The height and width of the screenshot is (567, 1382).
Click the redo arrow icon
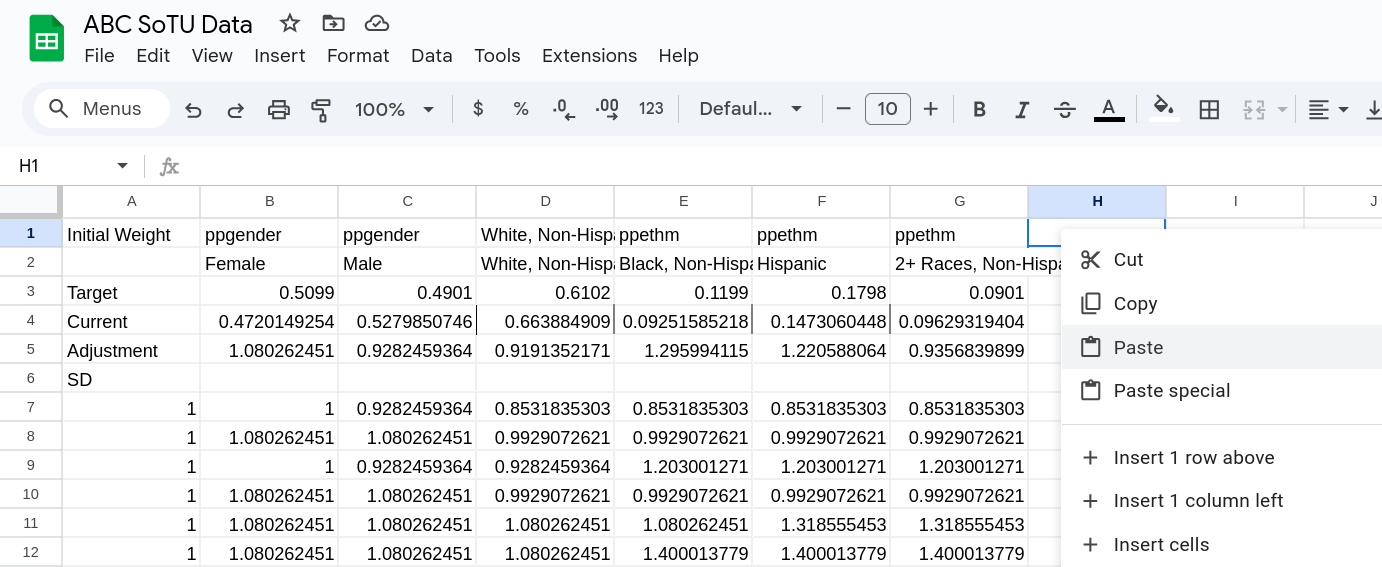236,109
